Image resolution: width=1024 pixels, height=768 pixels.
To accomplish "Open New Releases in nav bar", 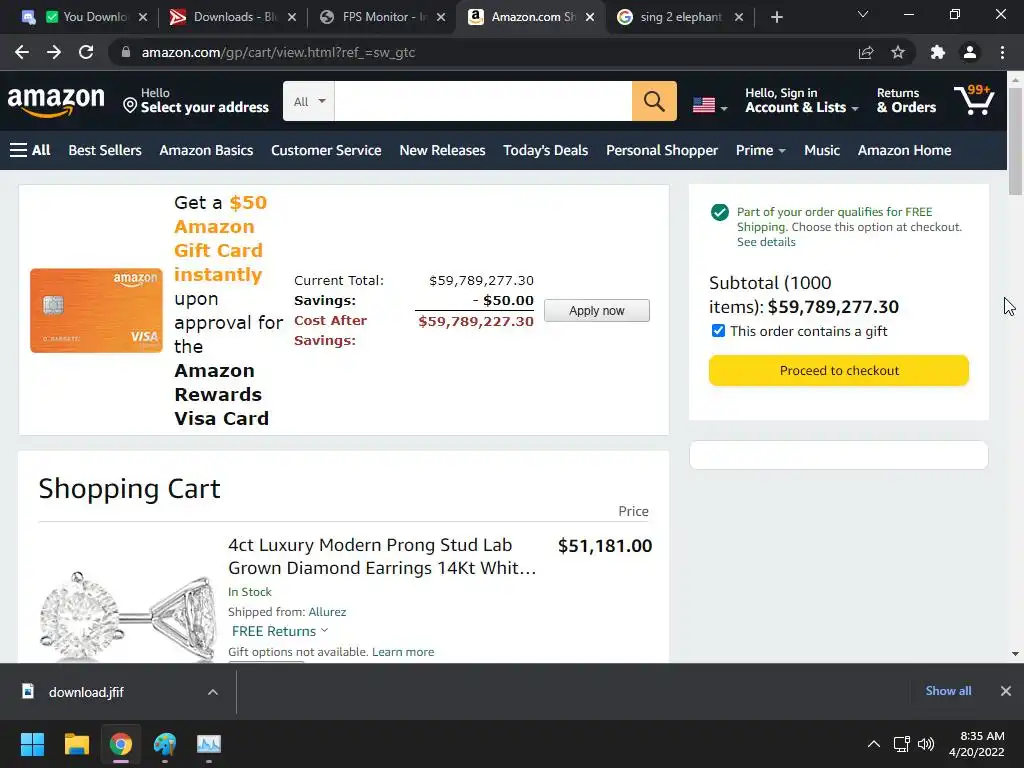I will 442,150.
